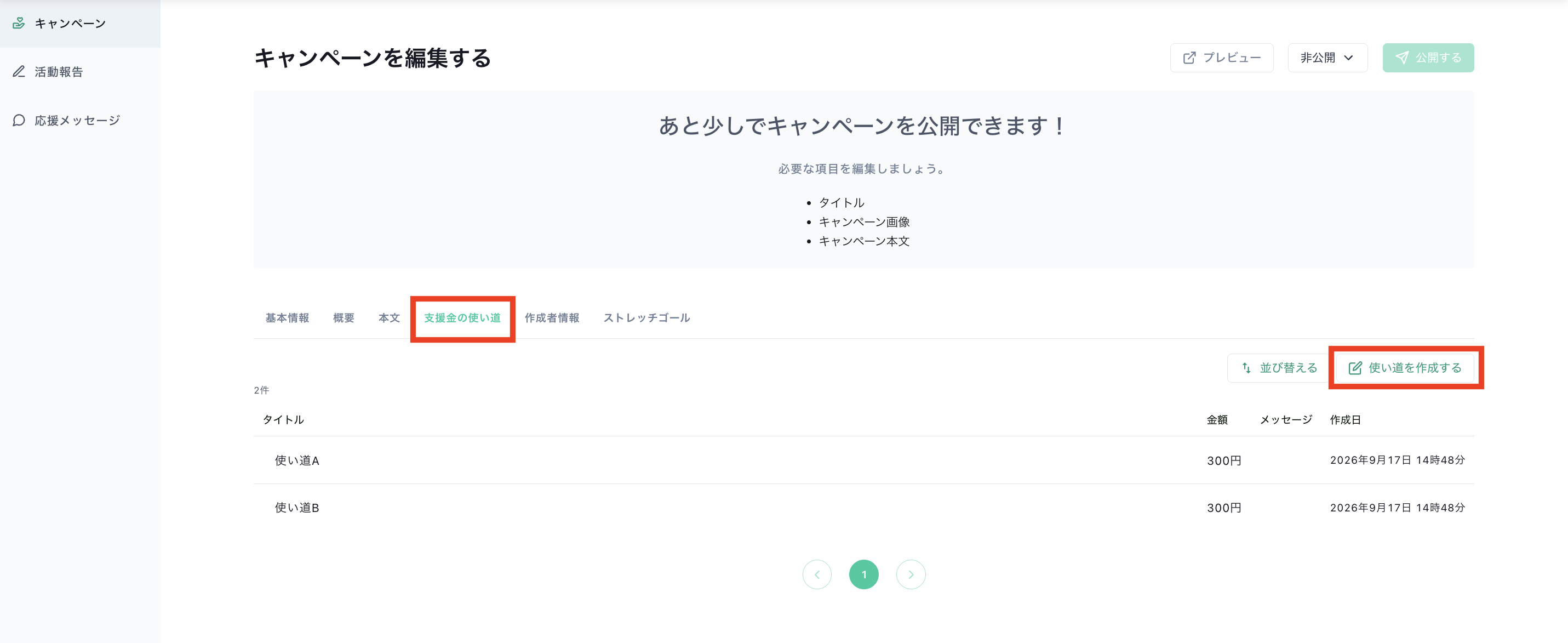This screenshot has width=1568, height=643.
Task: Switch to the ストレッチゴール tab
Action: 646,318
